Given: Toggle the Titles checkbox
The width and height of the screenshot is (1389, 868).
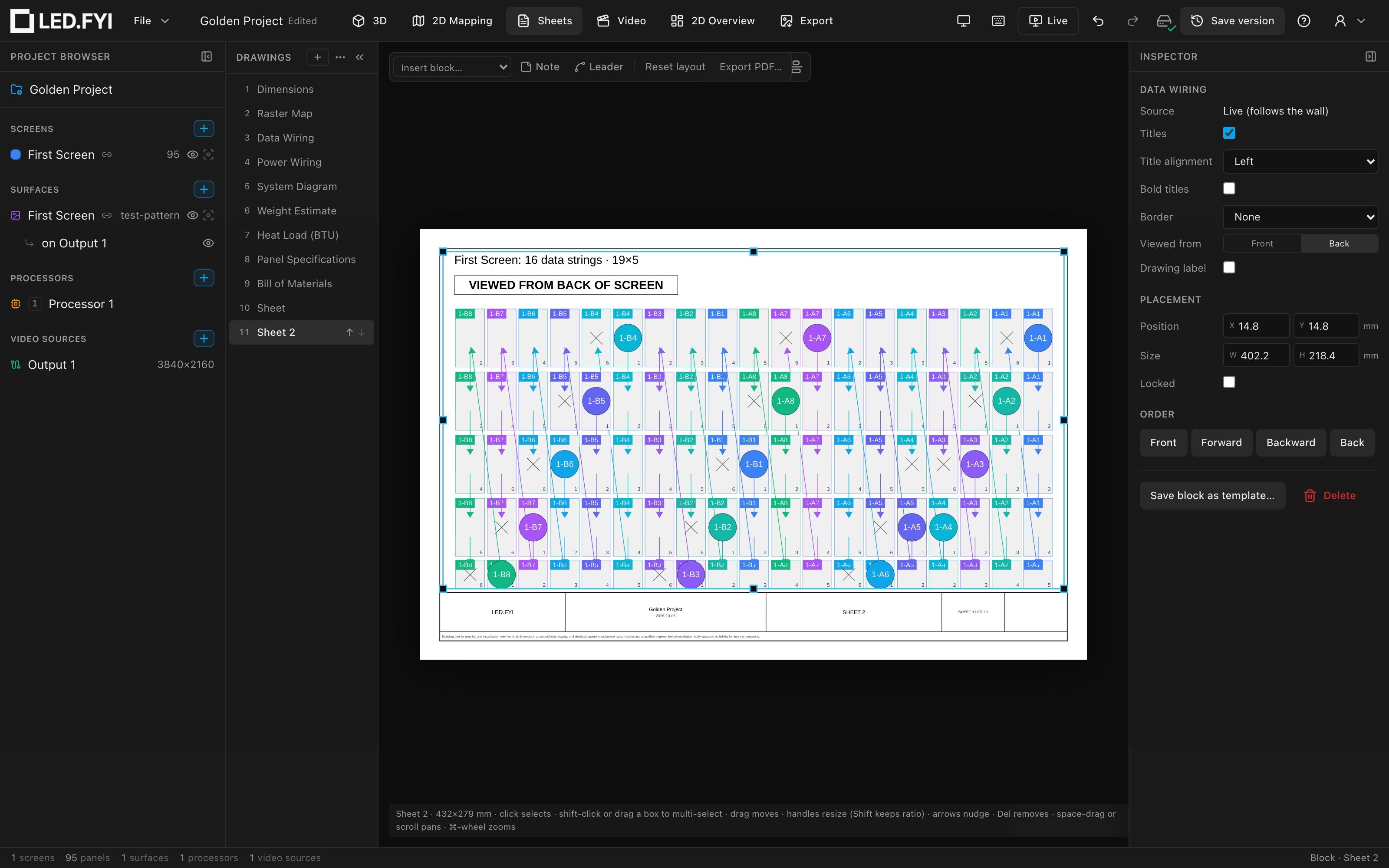Looking at the screenshot, I should click(1229, 133).
